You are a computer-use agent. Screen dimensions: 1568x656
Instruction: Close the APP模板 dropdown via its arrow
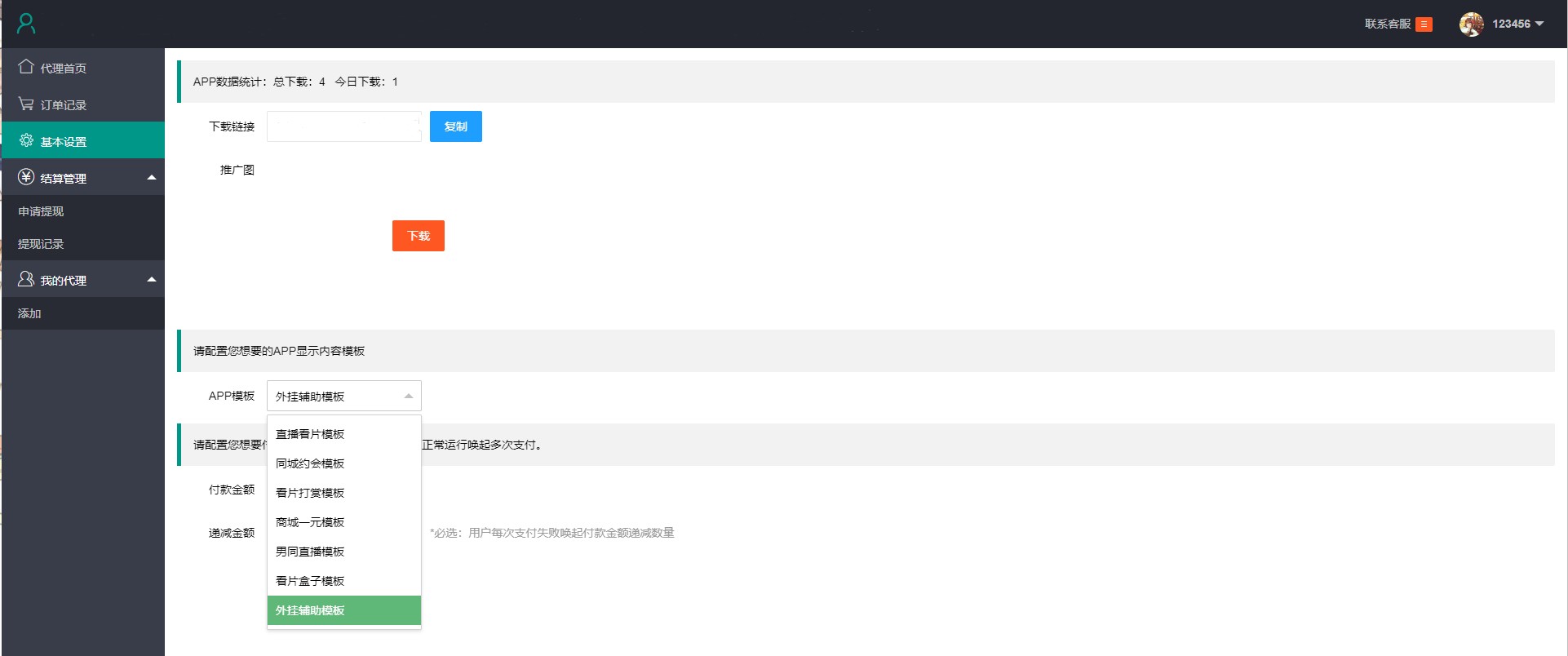tap(409, 397)
